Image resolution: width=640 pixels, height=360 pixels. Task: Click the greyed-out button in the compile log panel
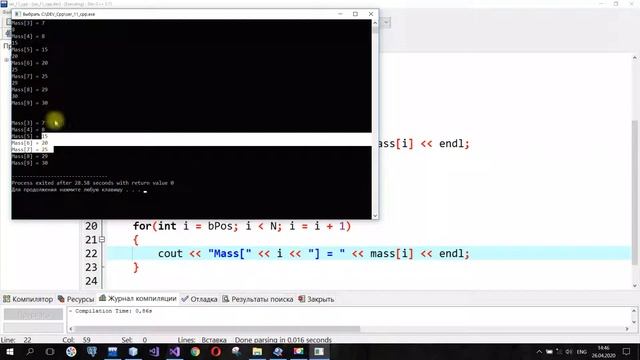tap(33, 314)
